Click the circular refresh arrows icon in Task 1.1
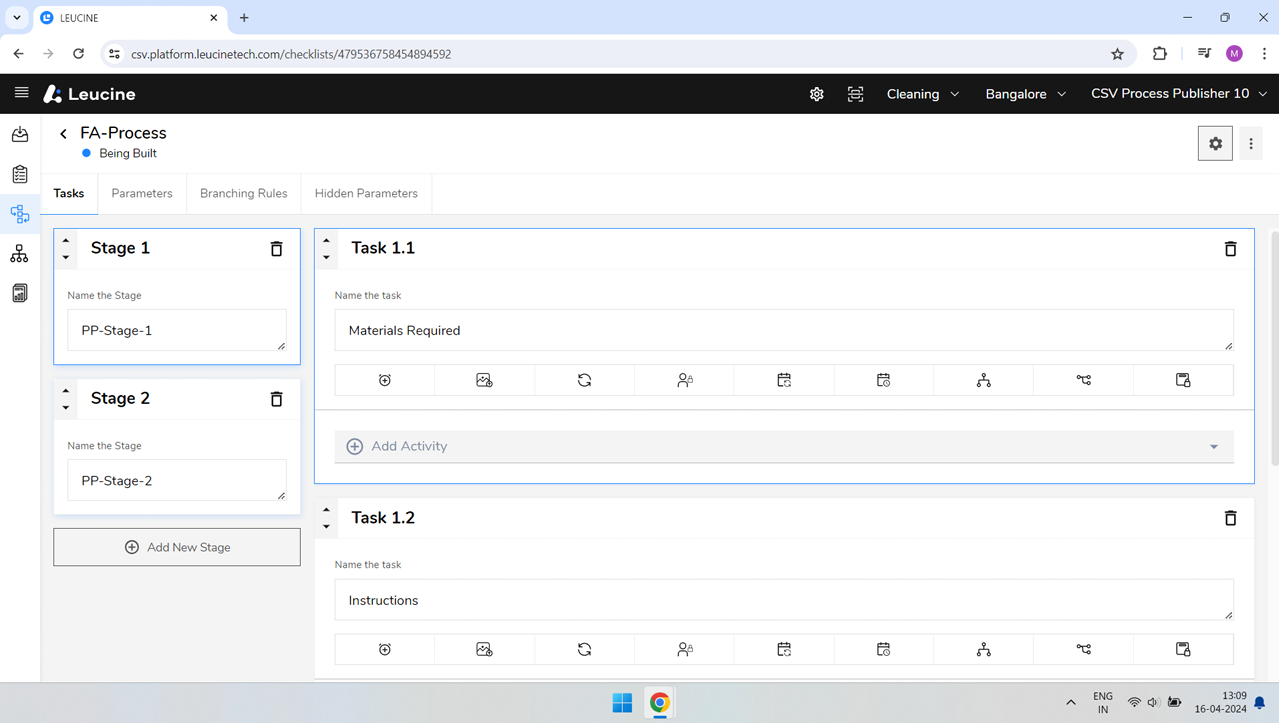1279x723 pixels. coord(584,380)
